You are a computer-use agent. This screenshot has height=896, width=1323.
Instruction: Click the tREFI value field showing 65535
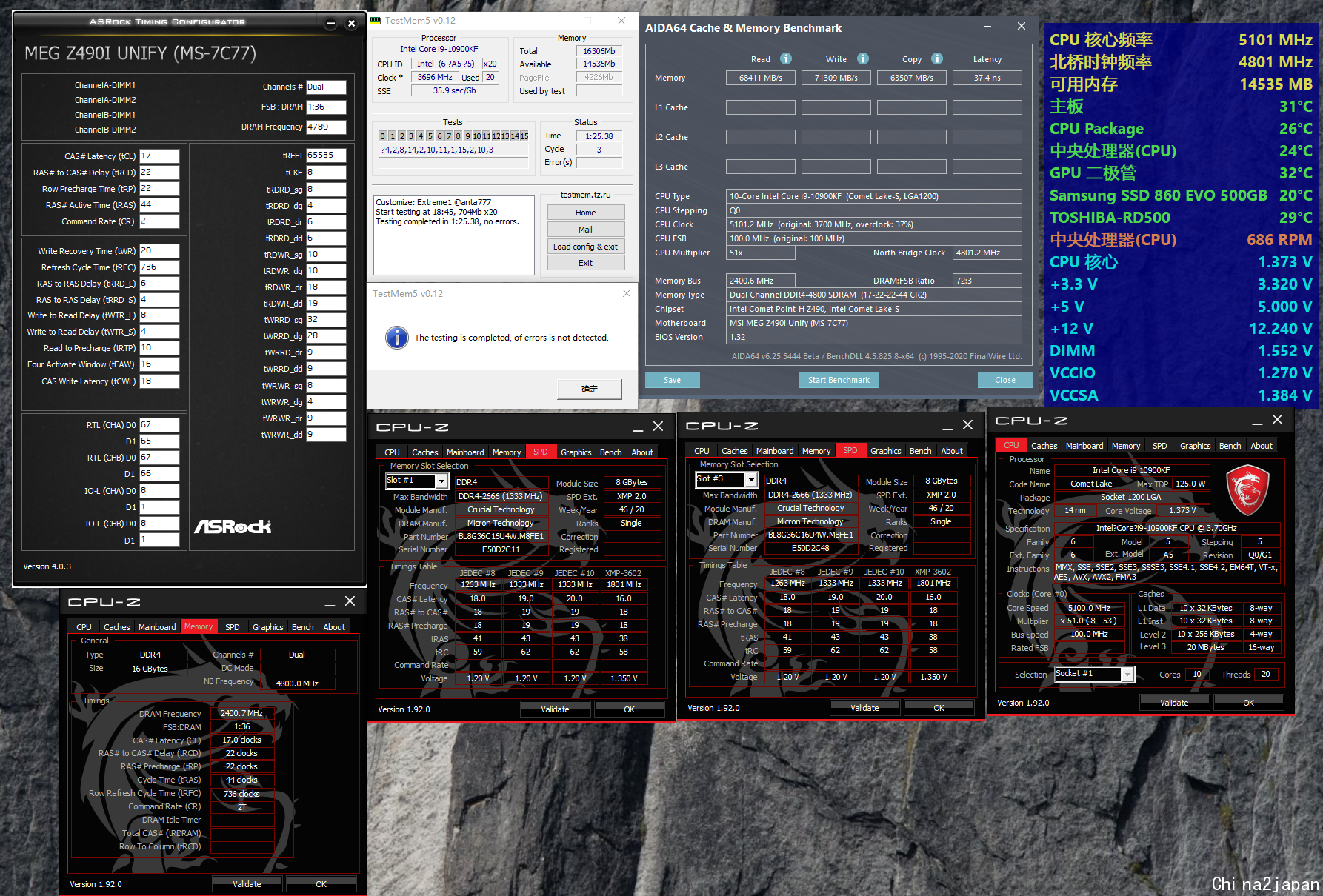[x=326, y=156]
